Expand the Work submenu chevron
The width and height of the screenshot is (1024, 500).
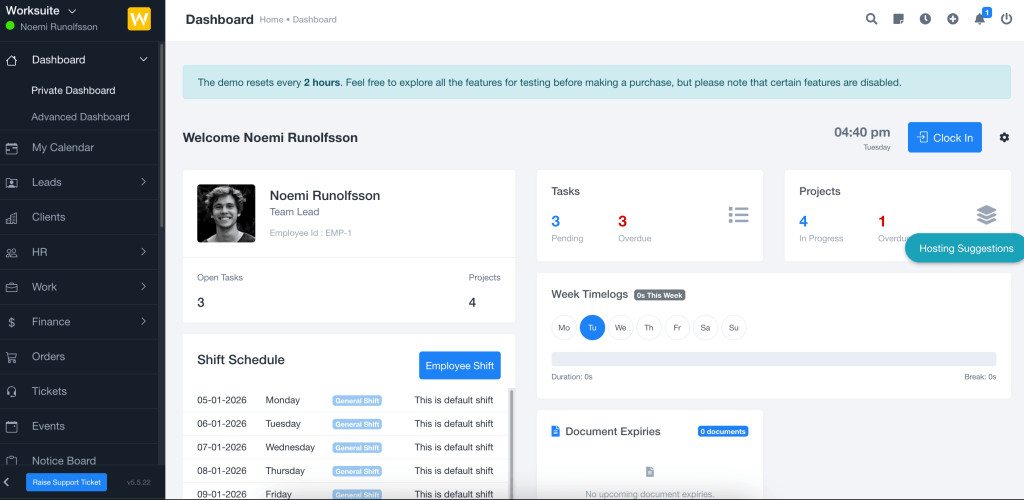click(x=144, y=287)
